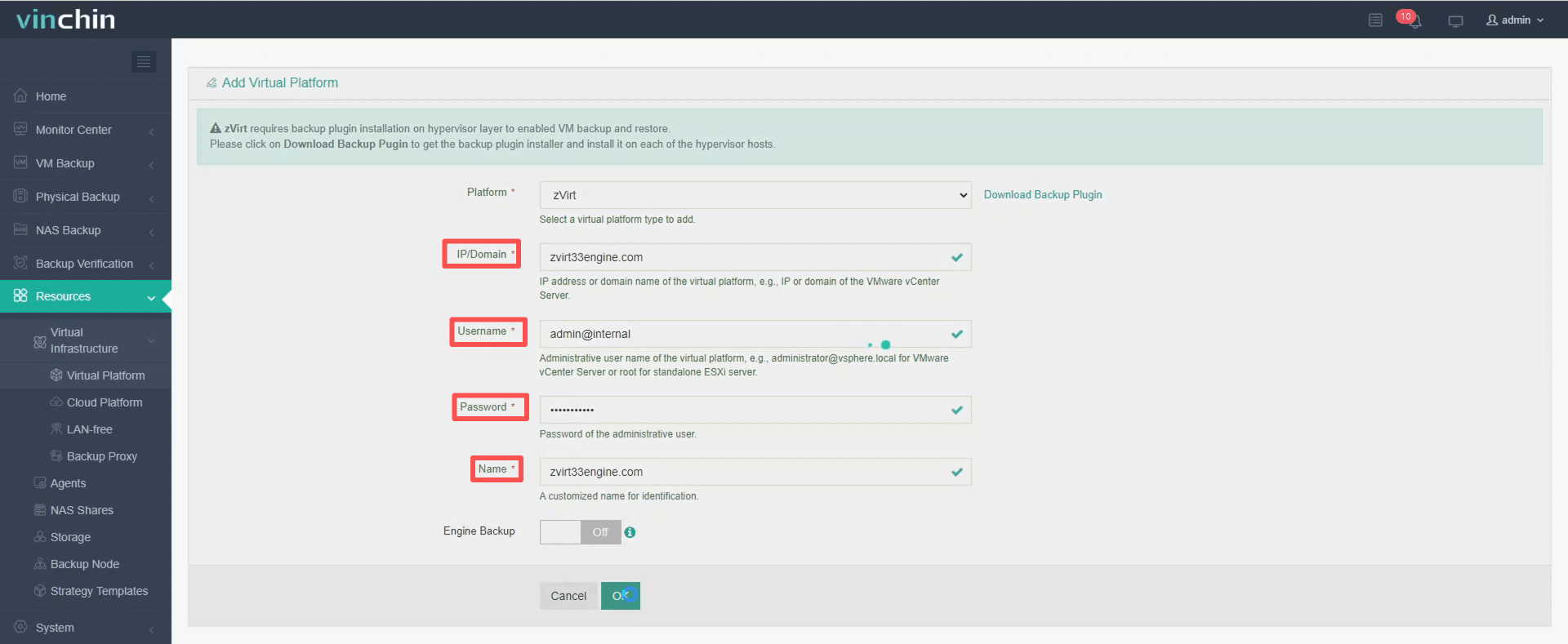Focus the IP/Domain input field
The width and height of the screenshot is (1568, 644).
(x=755, y=257)
